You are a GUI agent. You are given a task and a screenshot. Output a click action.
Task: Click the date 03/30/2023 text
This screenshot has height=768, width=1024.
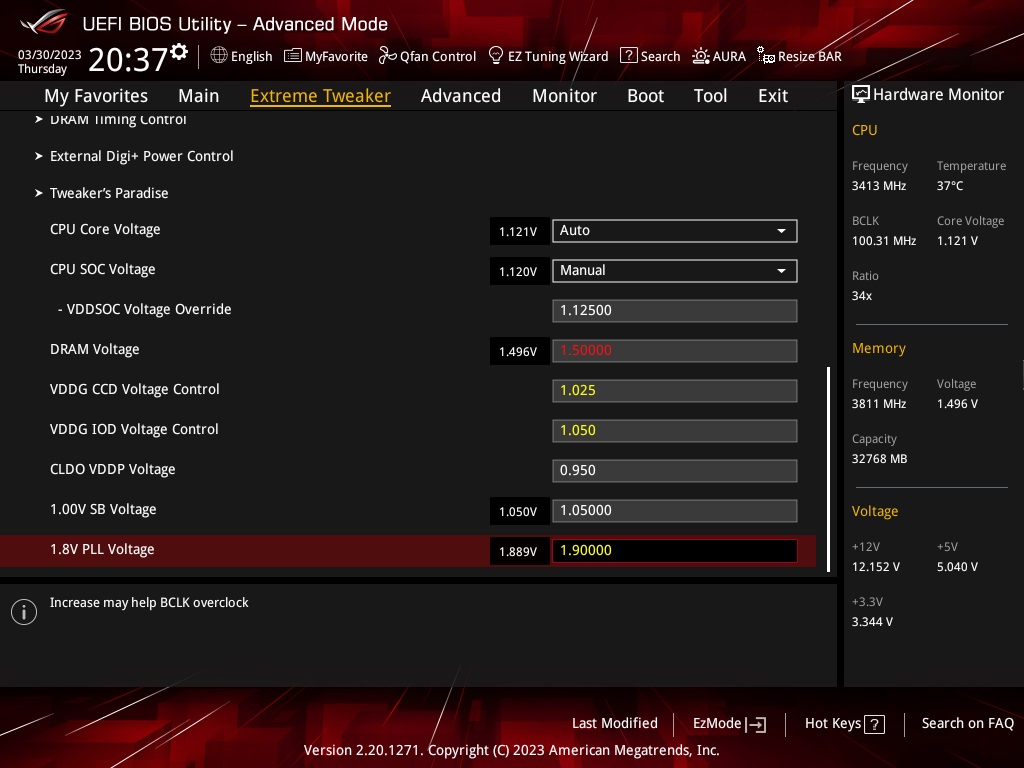(x=50, y=55)
